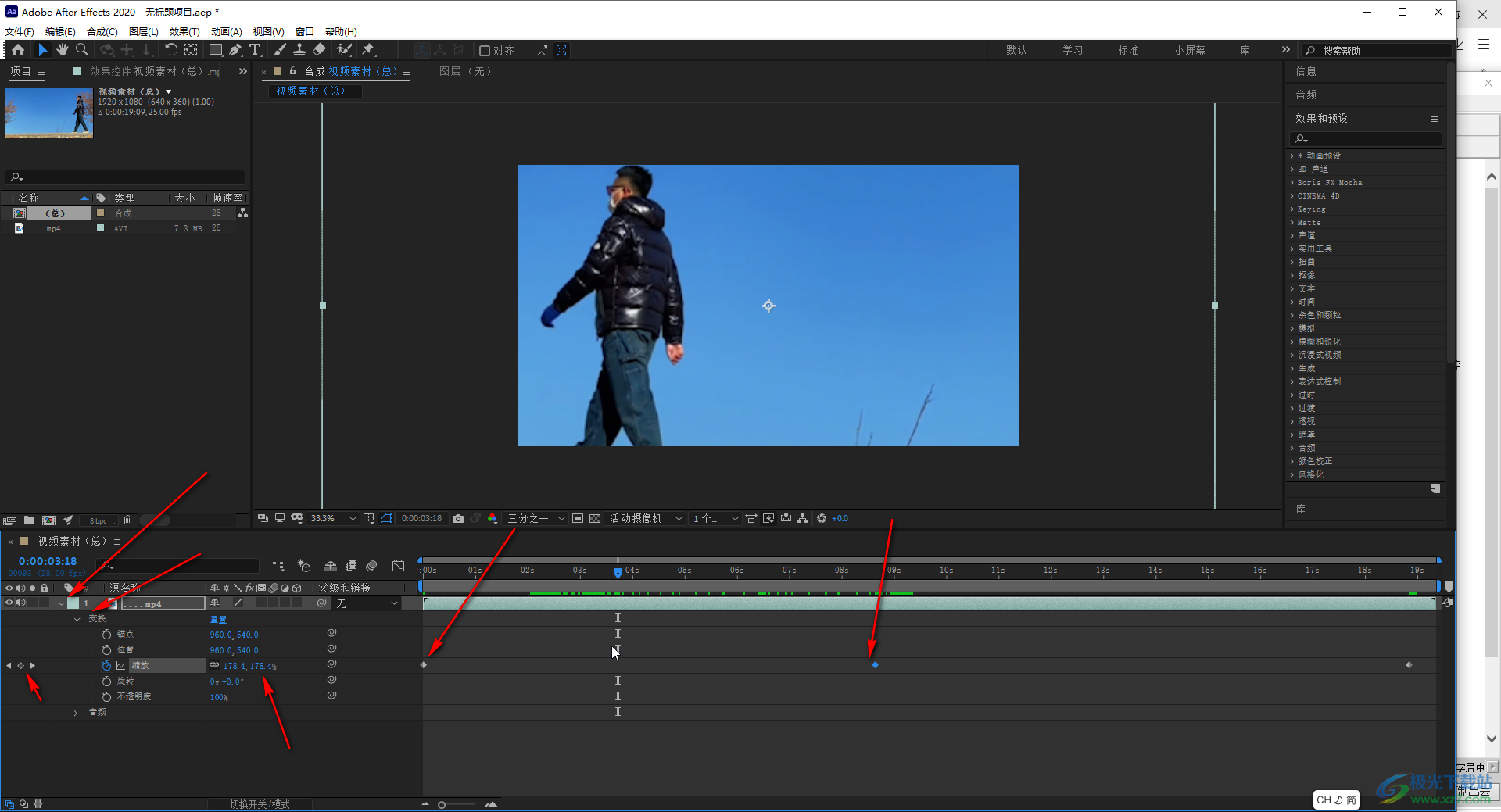
Task: Expand the 动画预设 effects category
Action: [1292, 156]
